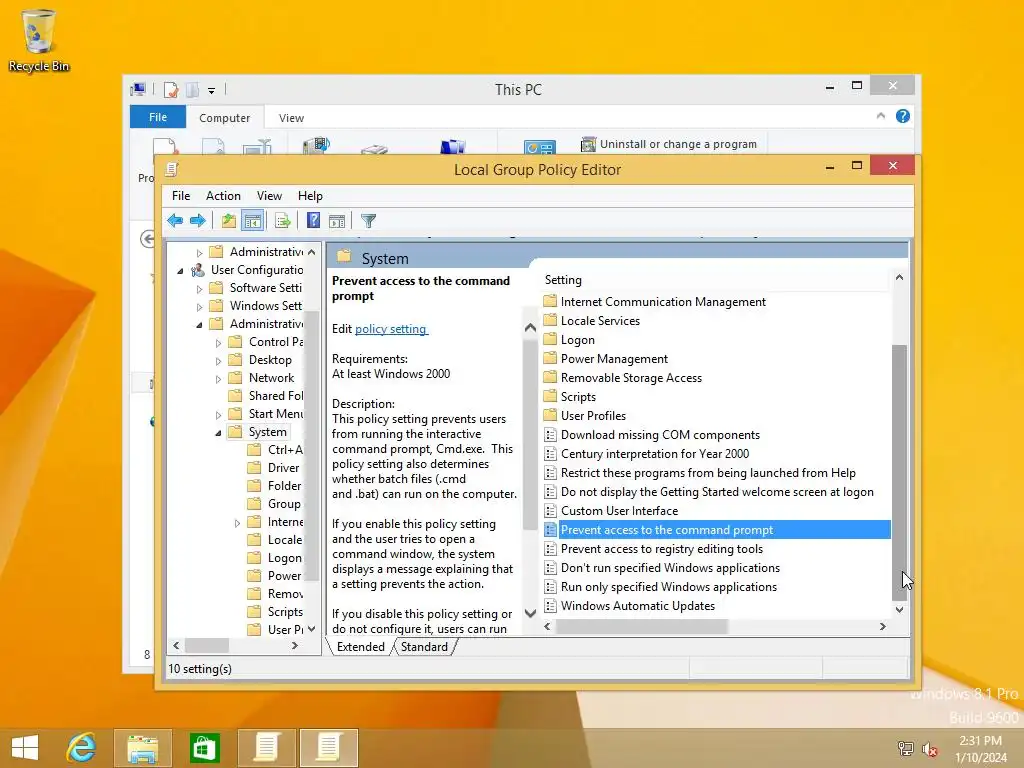Viewport: 1024px width, 768px height.
Task: Toggle the show/hide action pane icon
Action: [337, 221]
